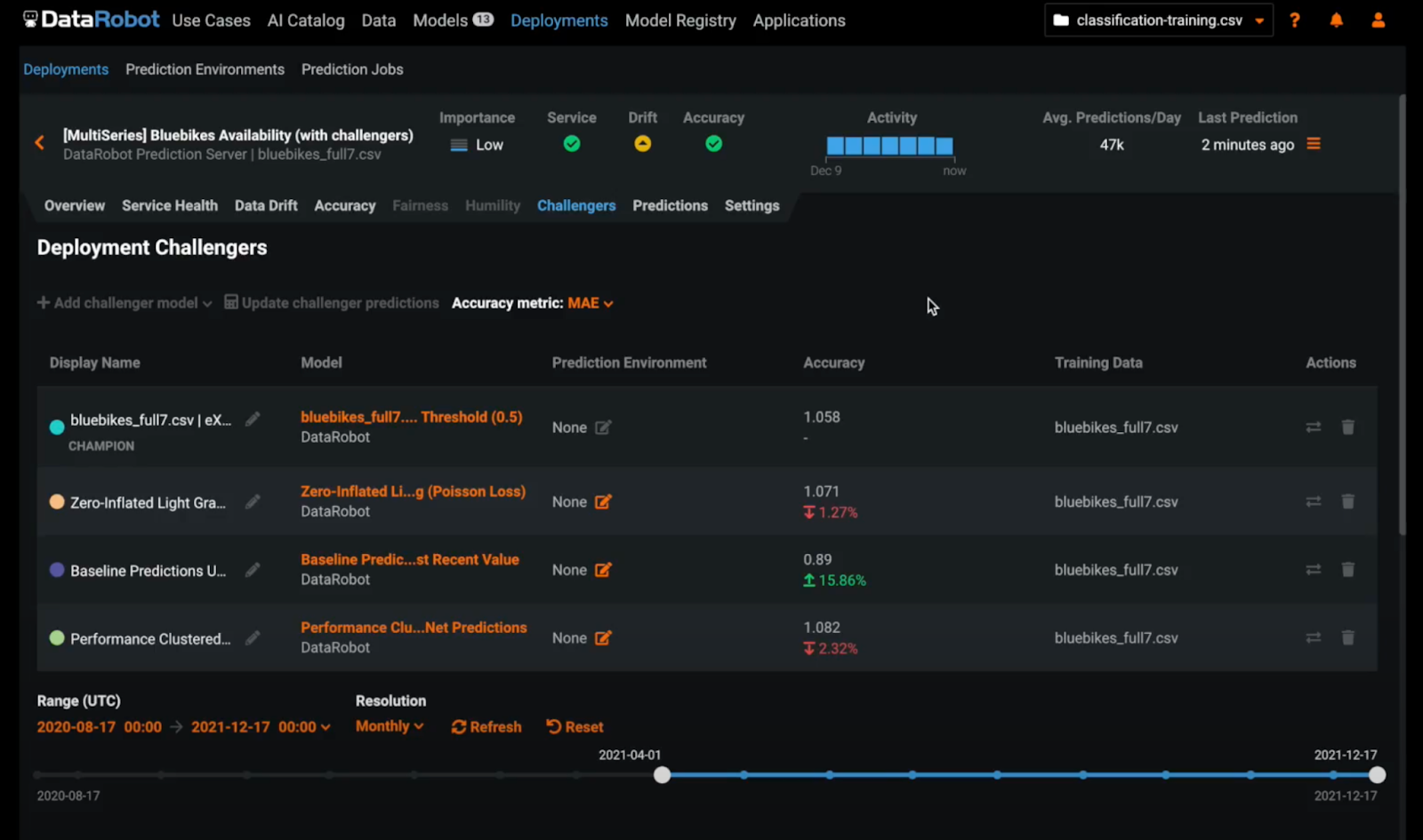Click the page vertical scrollbar

point(1403,316)
